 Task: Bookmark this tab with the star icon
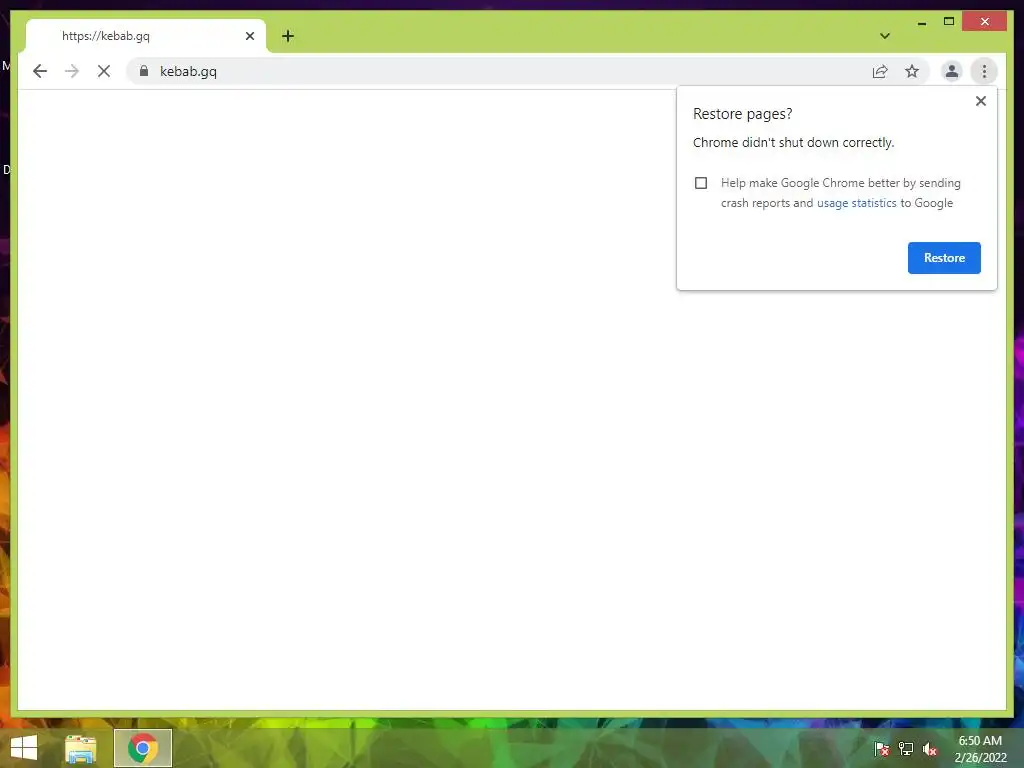click(x=912, y=71)
